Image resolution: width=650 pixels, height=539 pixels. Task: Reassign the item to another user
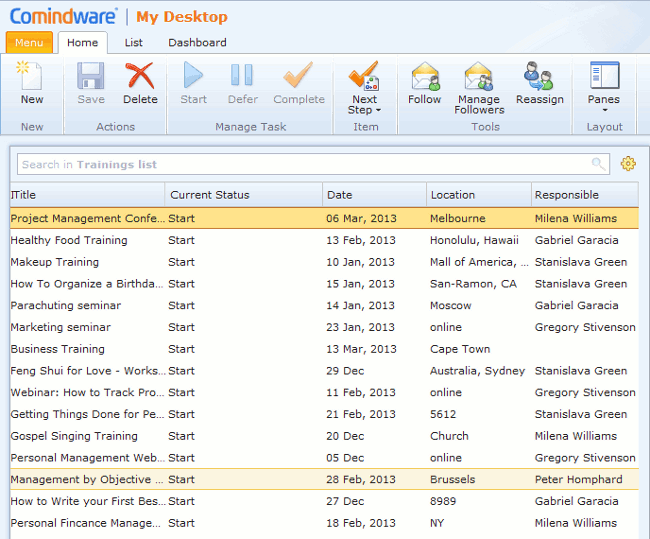538,76
